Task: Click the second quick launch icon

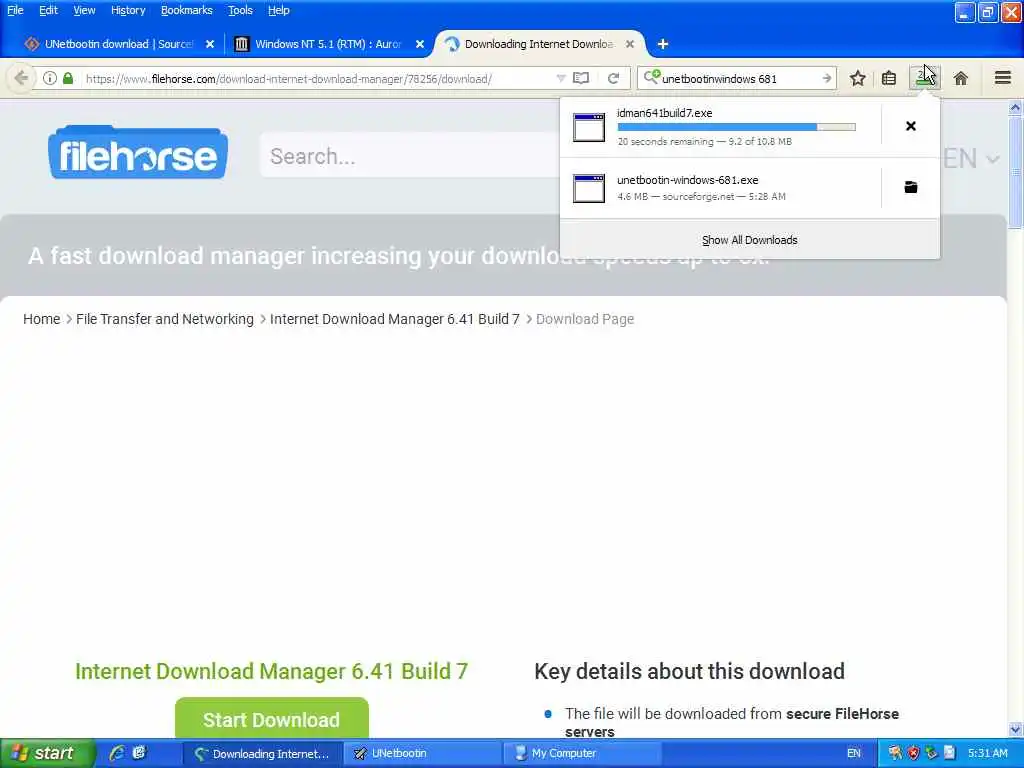Action: (139, 753)
